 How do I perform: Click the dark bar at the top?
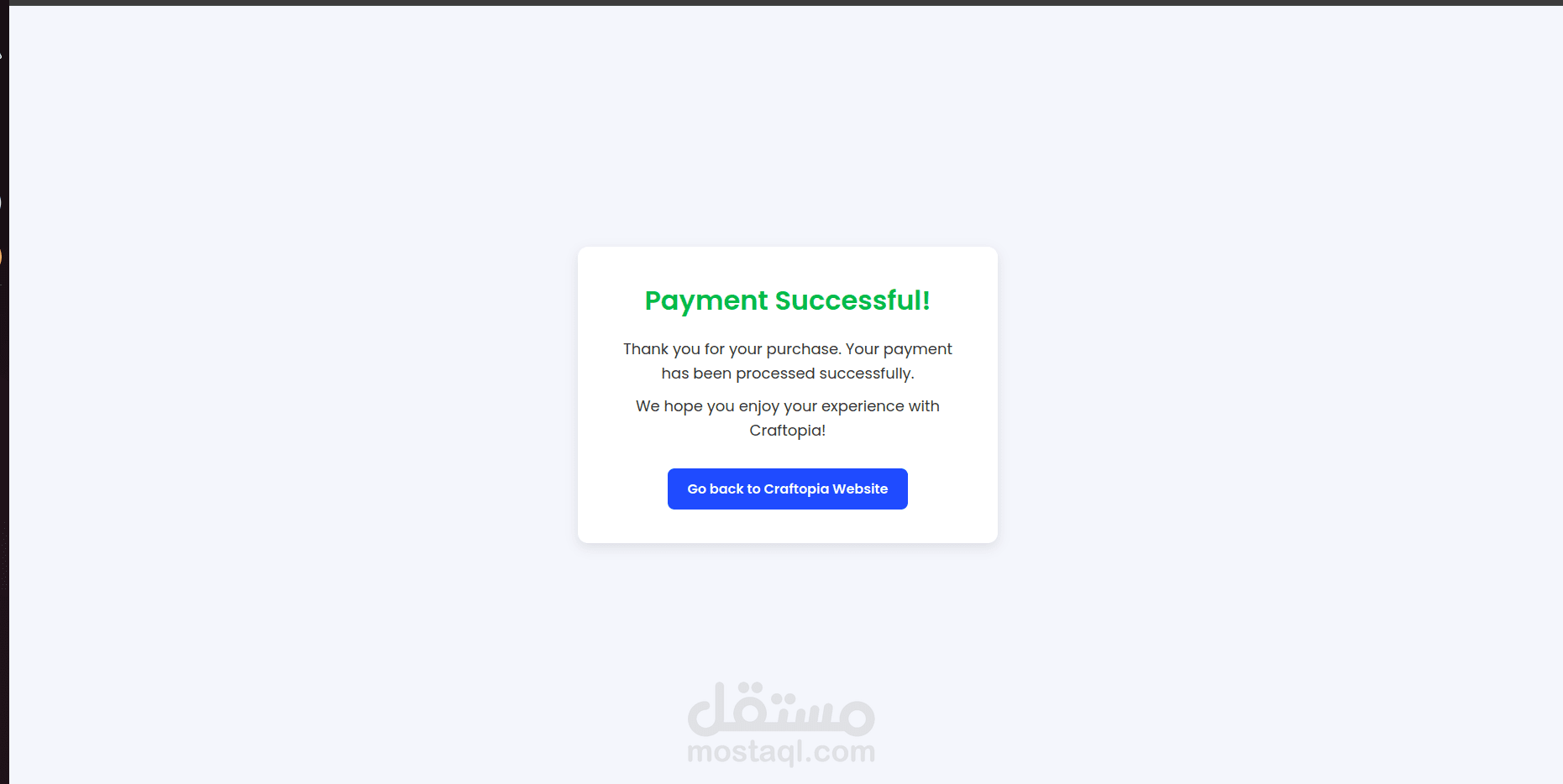(781, 3)
